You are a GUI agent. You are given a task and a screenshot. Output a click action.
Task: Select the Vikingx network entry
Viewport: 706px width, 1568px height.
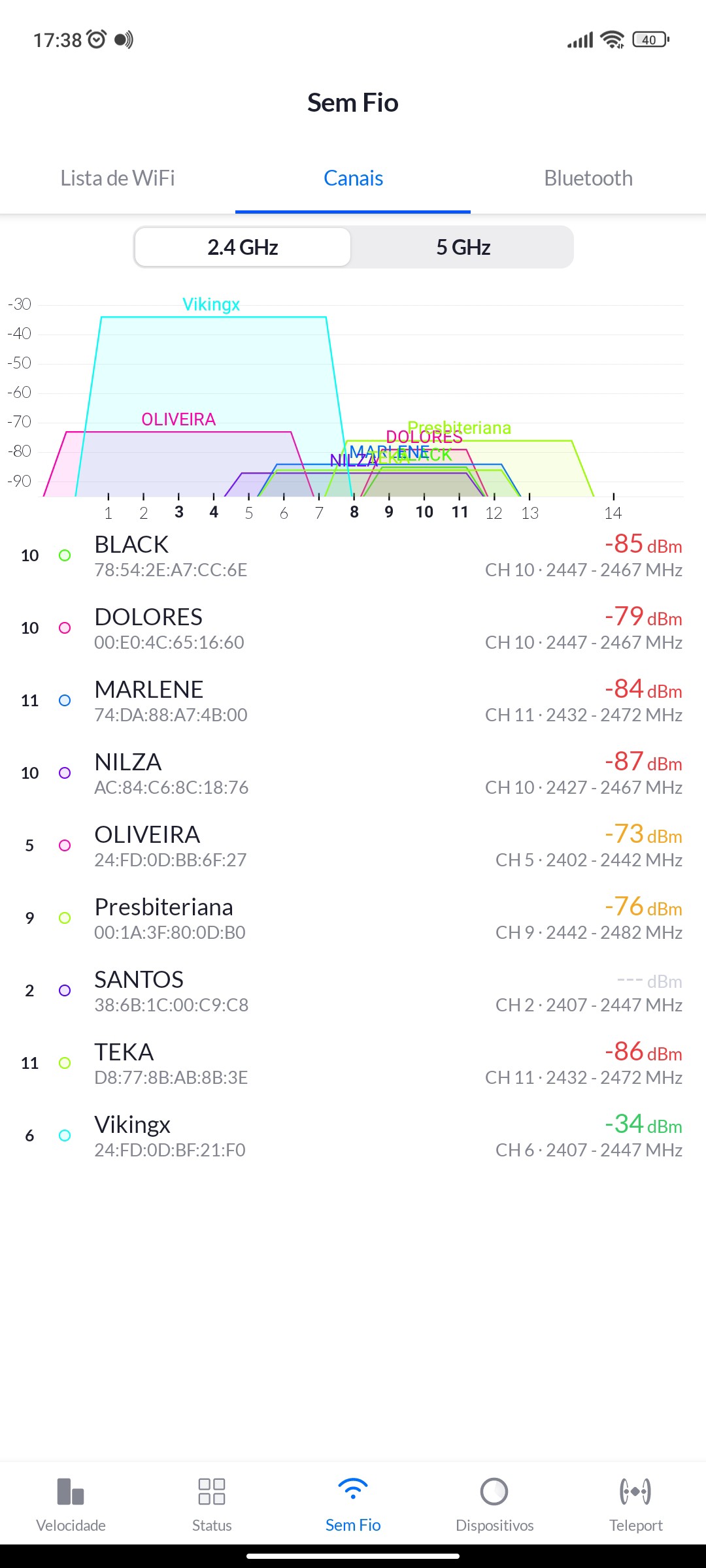[353, 1135]
